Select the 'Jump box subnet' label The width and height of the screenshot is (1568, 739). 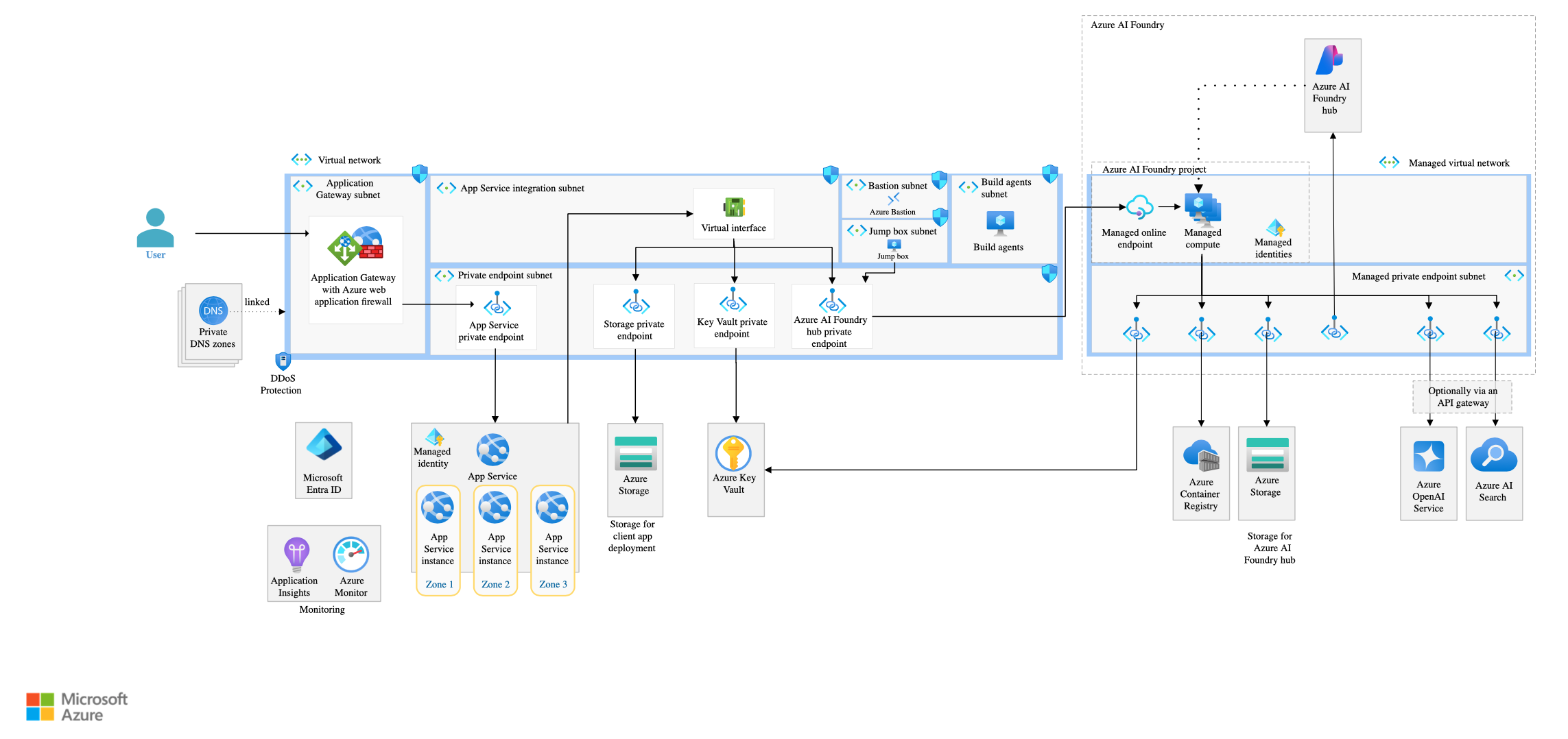click(x=903, y=232)
